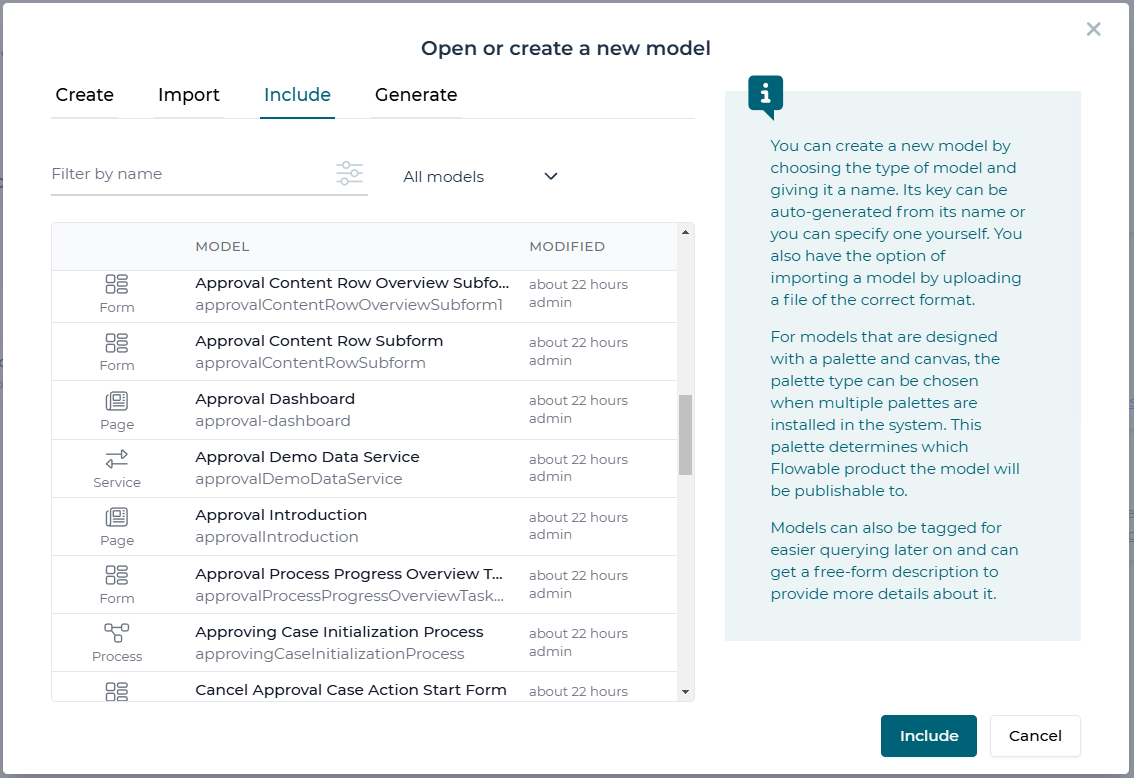This screenshot has width=1134, height=778.
Task: Click the Form icon for Approval Process Progress Overview
Action: point(117,575)
